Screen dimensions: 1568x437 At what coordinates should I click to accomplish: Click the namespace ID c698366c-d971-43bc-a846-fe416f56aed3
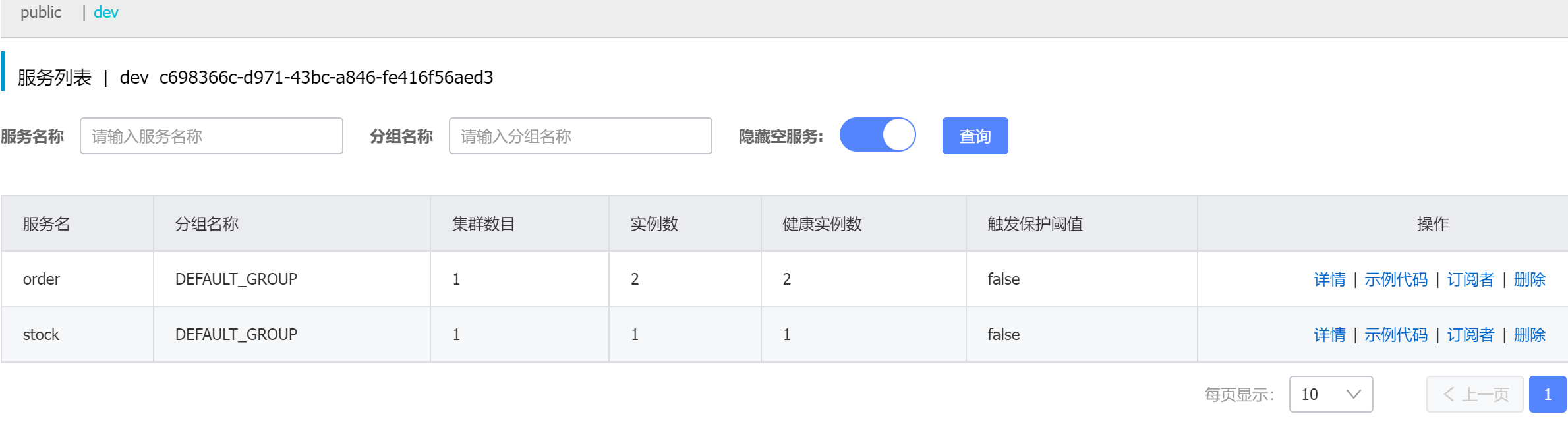tap(326, 78)
